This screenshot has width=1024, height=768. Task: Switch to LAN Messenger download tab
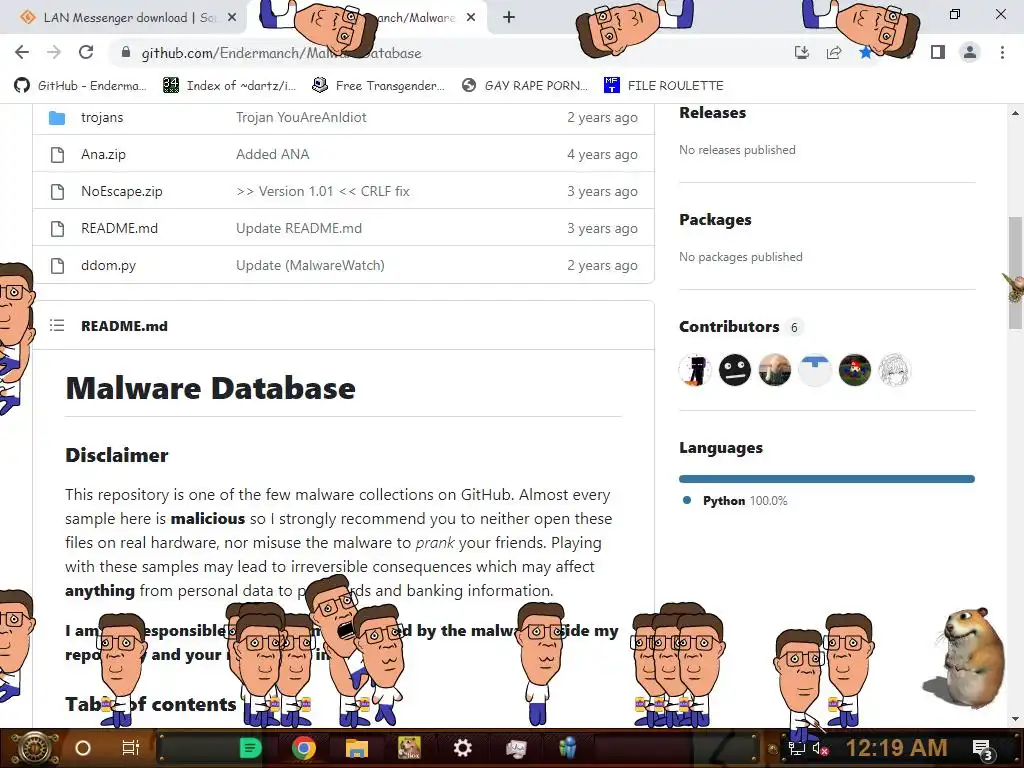[127, 18]
